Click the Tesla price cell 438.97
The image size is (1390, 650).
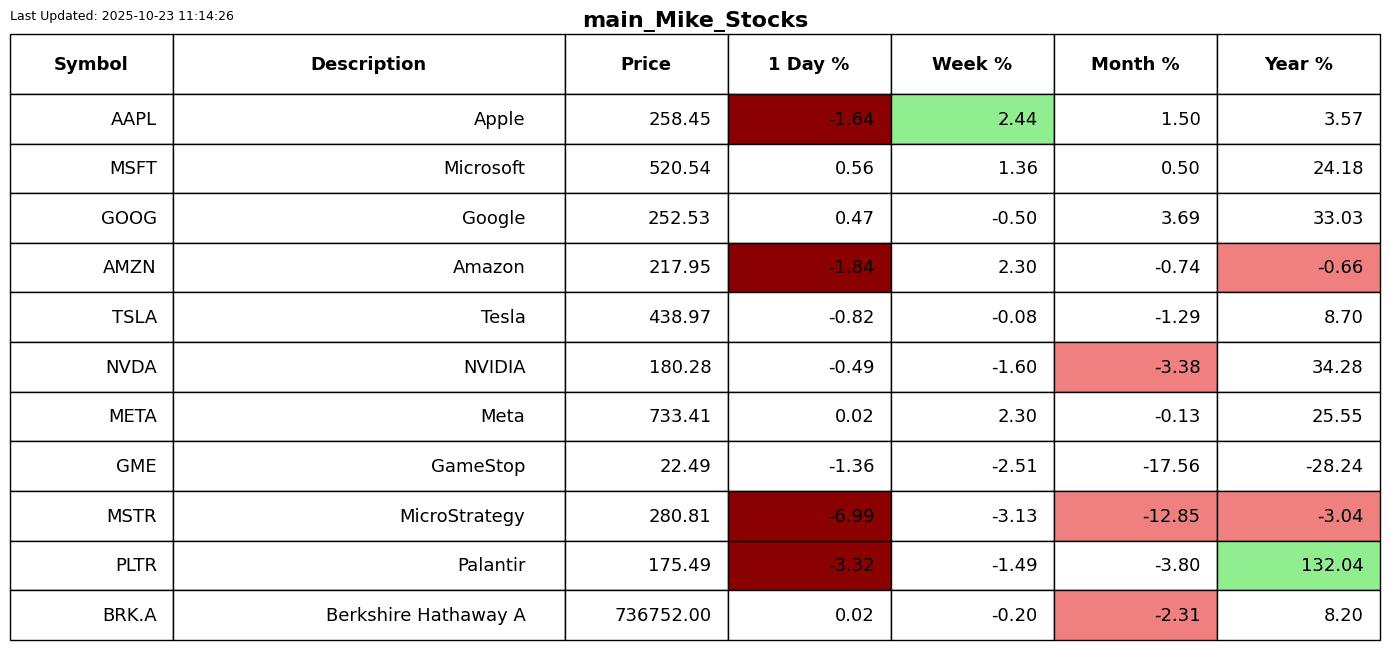[x=646, y=317]
